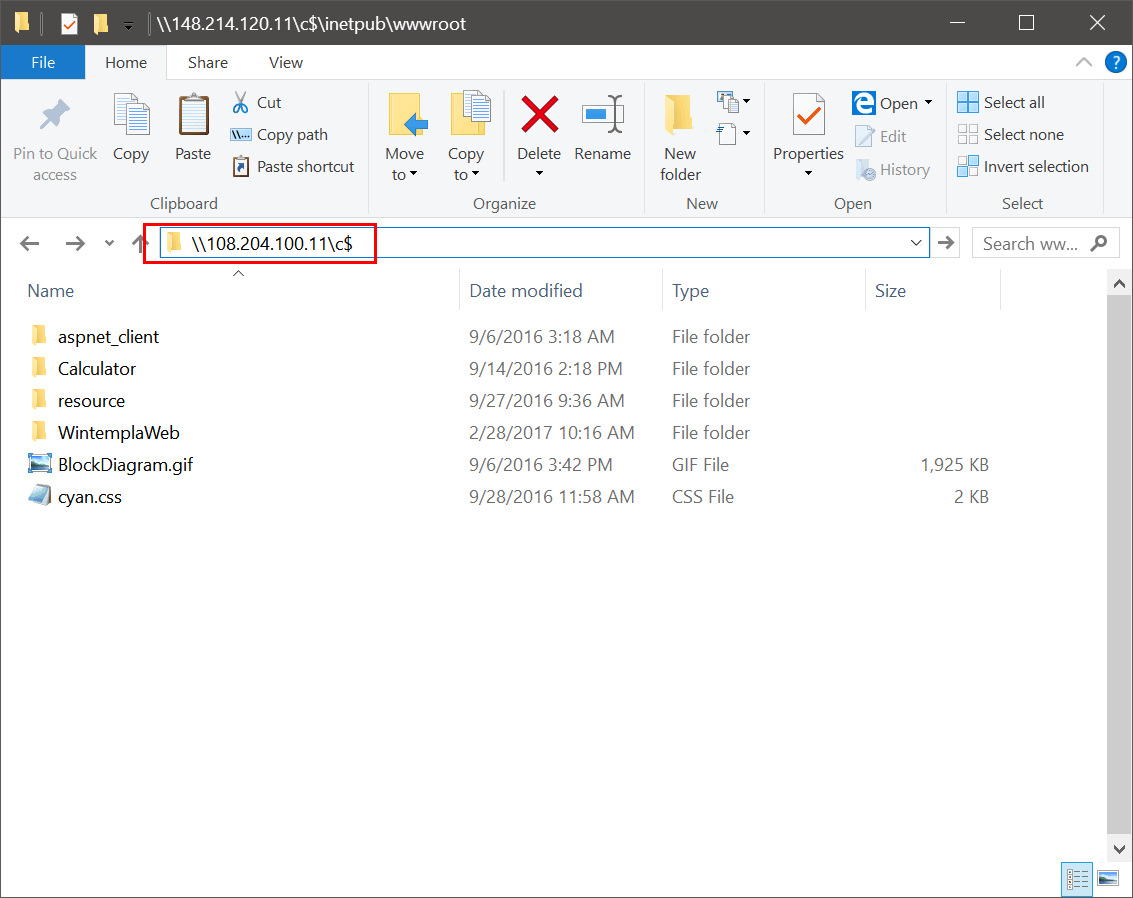Click the Edit button in Open group
The height and width of the screenshot is (898, 1133).
coord(881,137)
